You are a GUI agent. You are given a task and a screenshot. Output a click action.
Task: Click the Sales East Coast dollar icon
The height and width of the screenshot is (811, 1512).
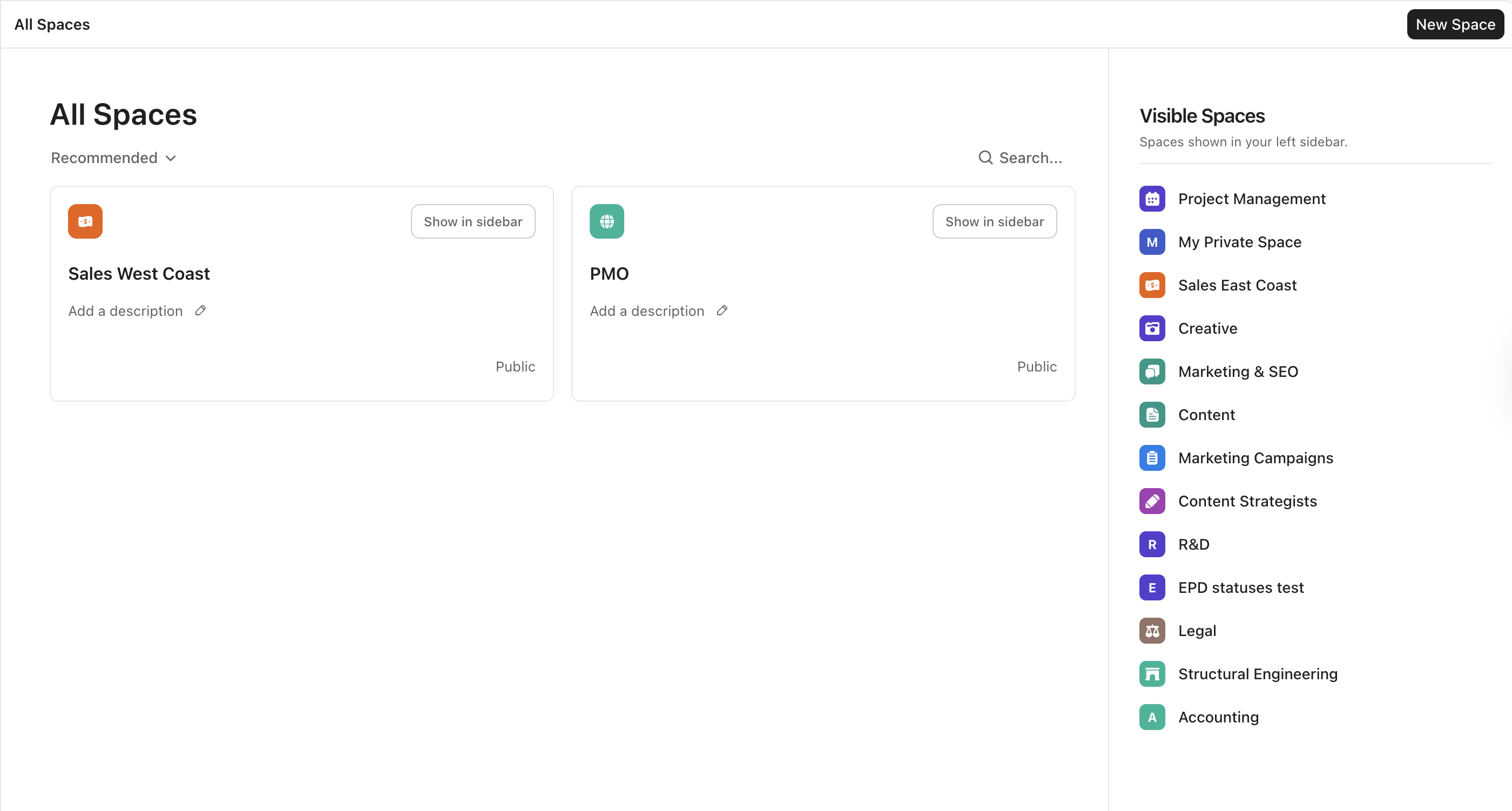click(1152, 285)
